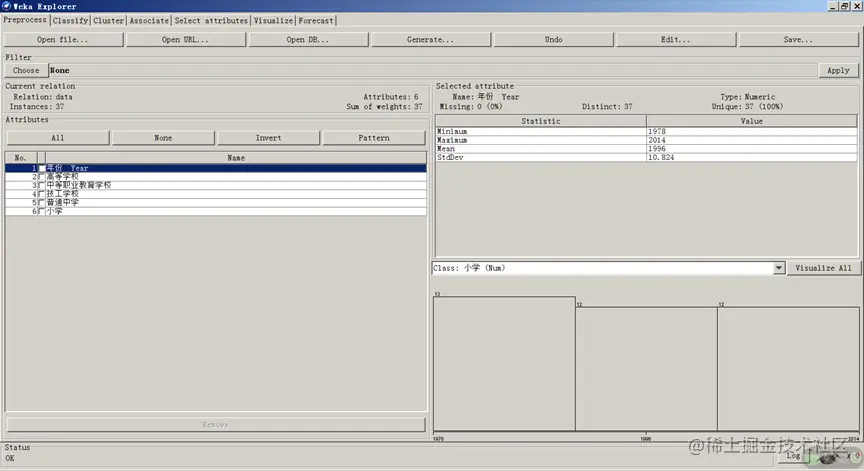Click the Undo button
The width and height of the screenshot is (864, 471).
553,40
